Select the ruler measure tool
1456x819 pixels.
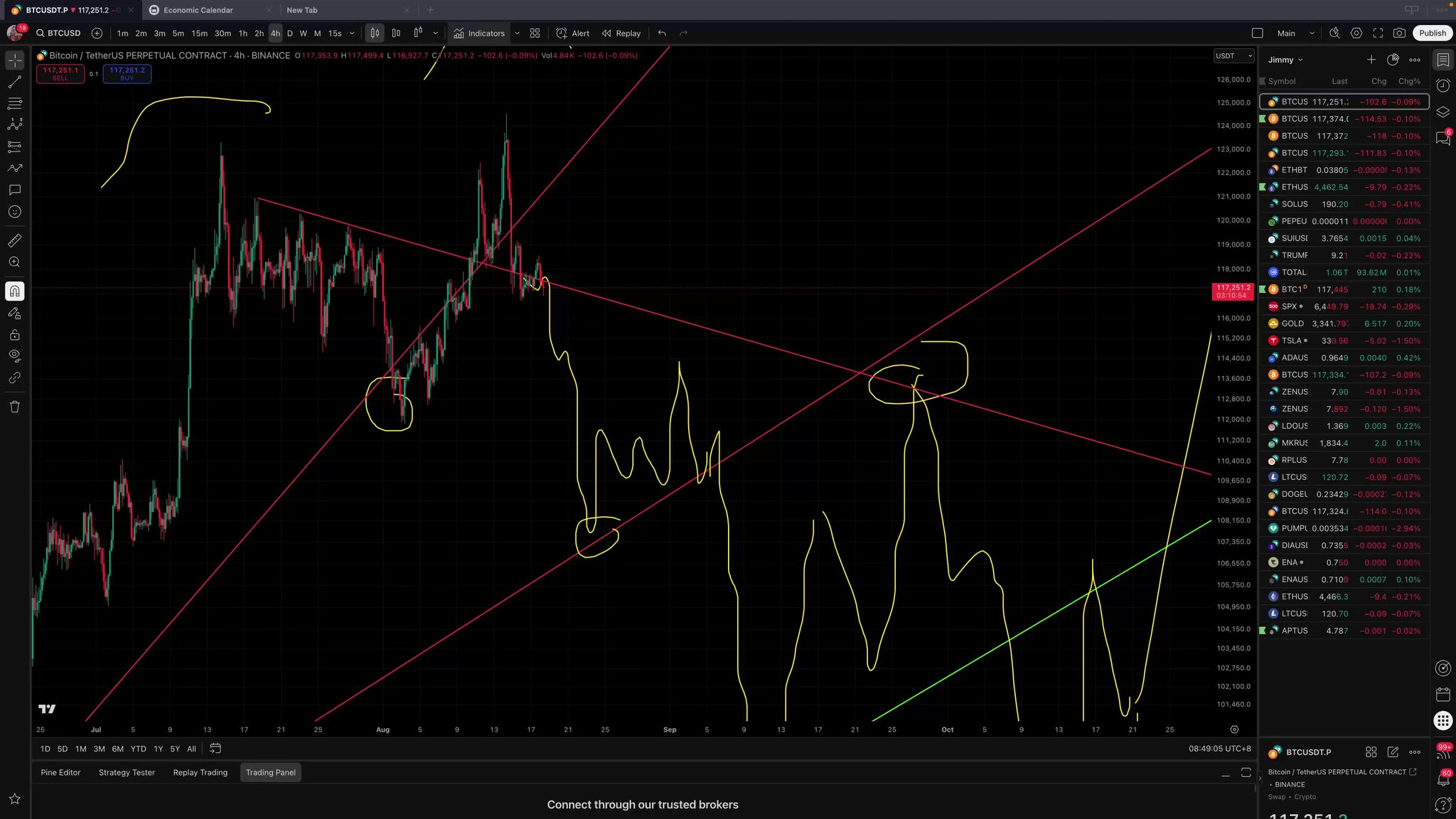point(15,240)
